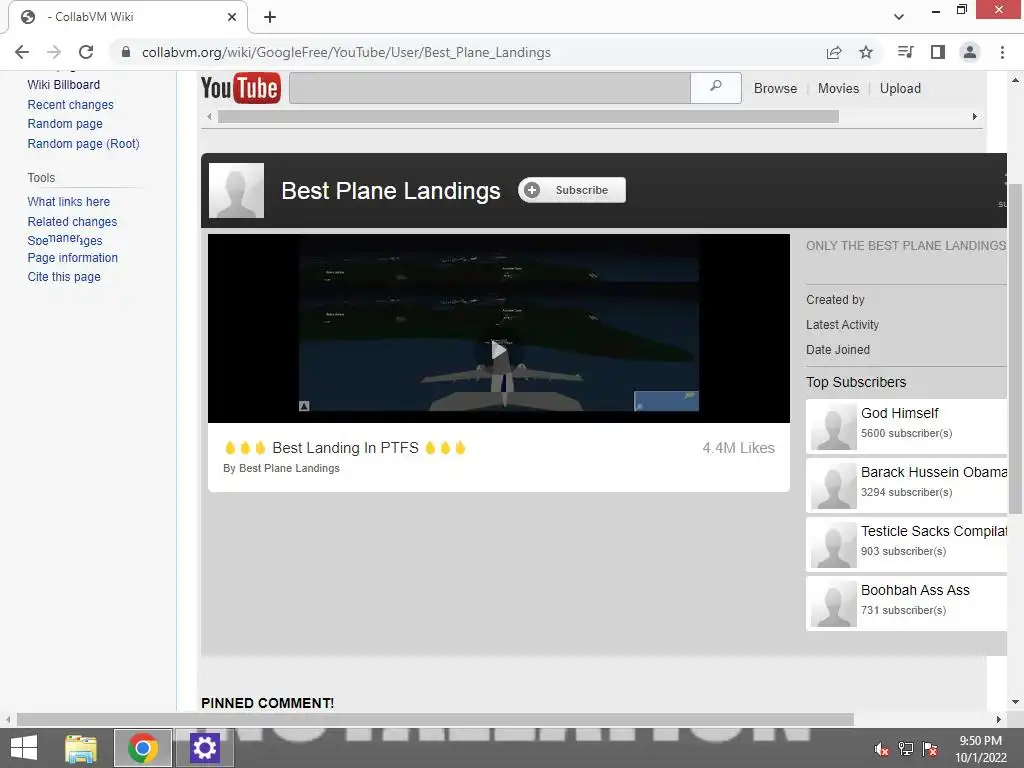
Task: Go back using the browser back arrow
Action: point(22,52)
